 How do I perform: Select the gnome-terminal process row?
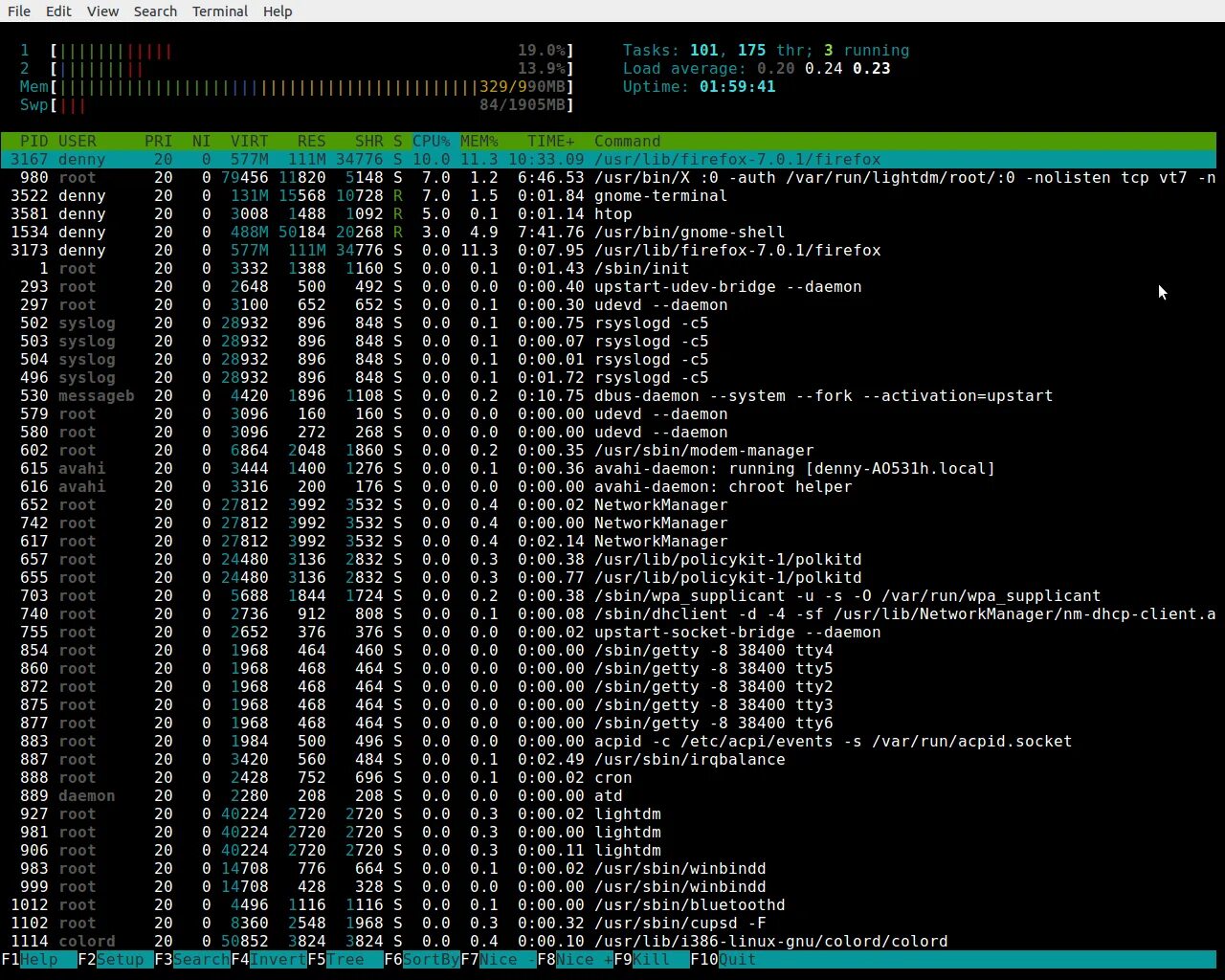tap(609, 195)
